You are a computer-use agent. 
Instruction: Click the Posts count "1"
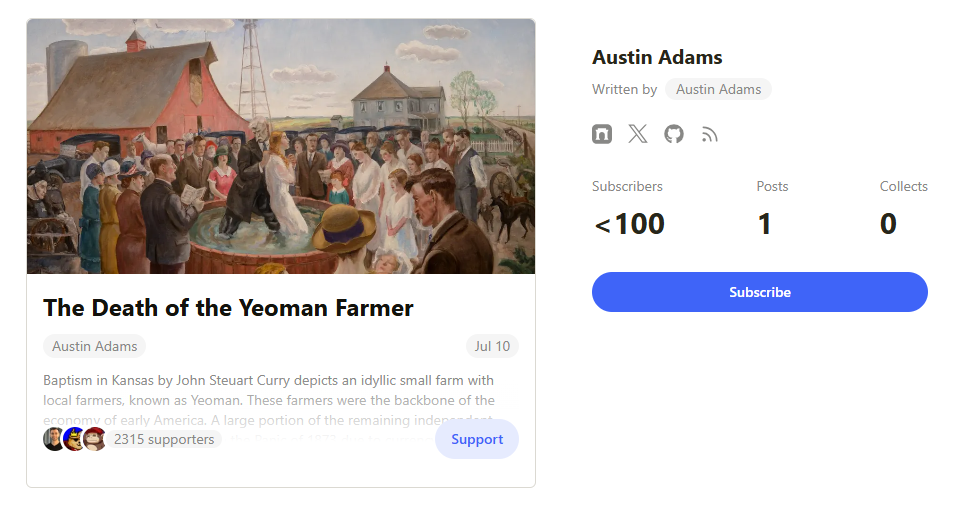pyautogui.click(x=765, y=224)
